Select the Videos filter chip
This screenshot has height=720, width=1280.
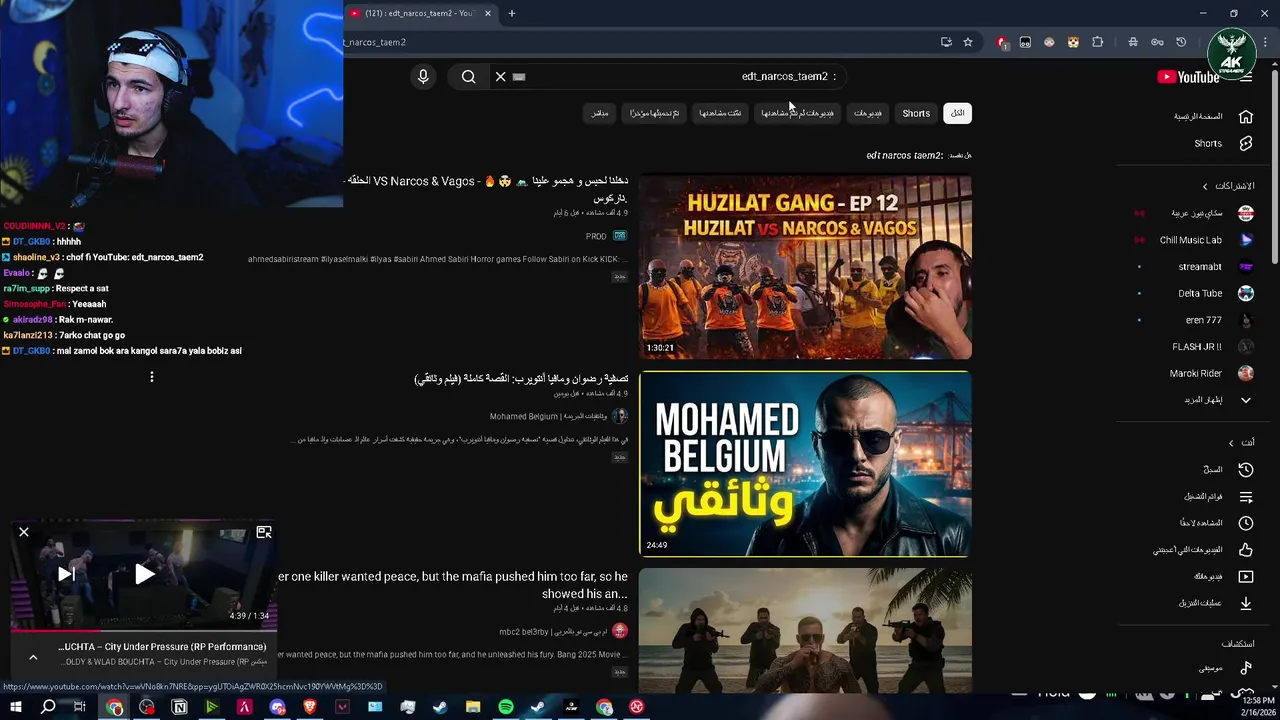(x=868, y=113)
